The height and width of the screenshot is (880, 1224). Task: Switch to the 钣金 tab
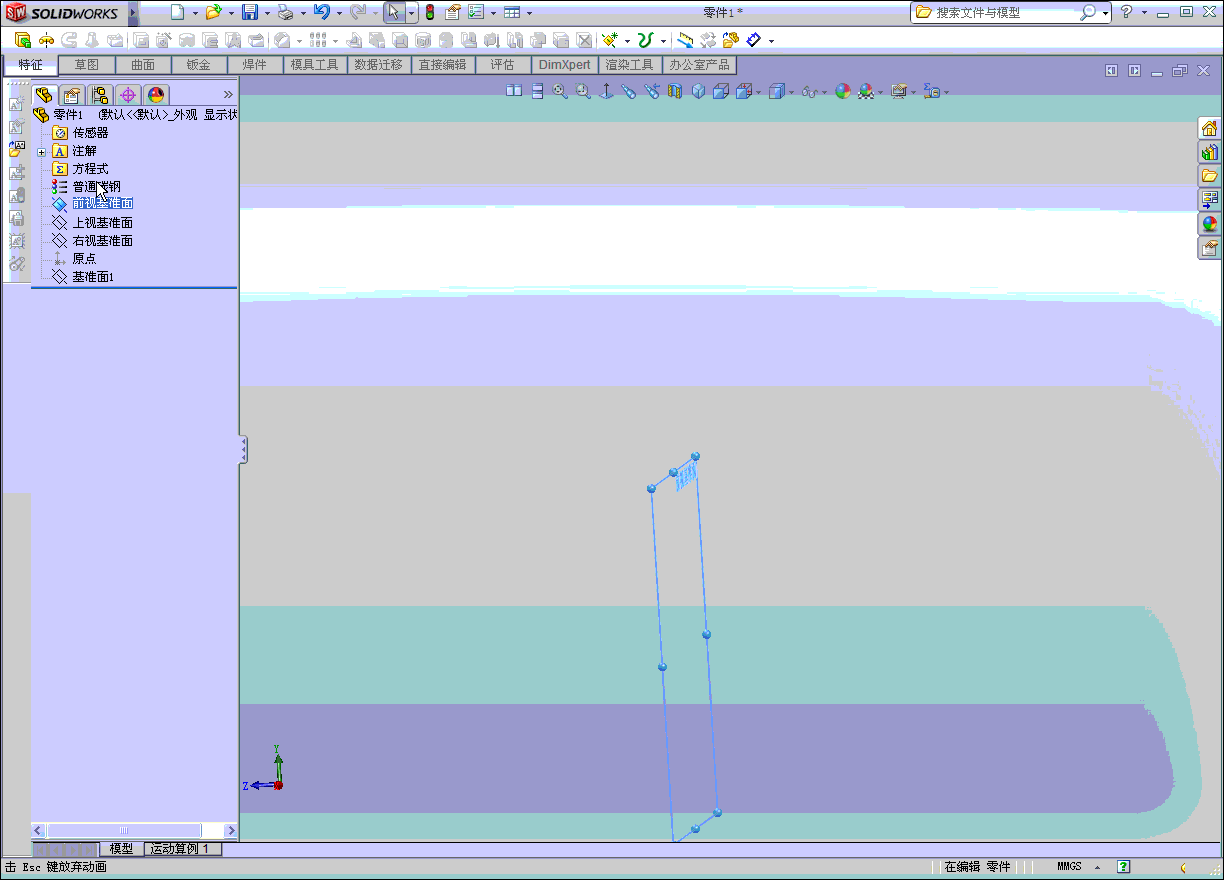click(198, 65)
